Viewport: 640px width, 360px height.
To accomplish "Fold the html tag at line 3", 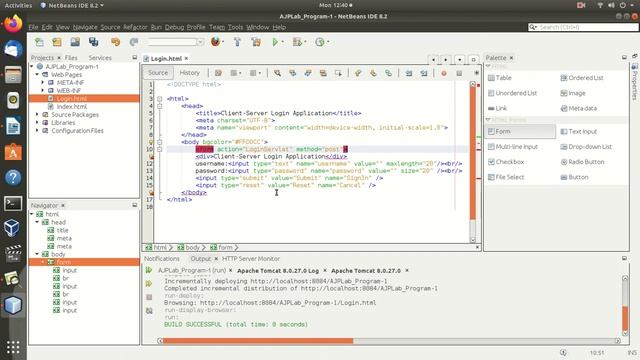I will pos(160,99).
